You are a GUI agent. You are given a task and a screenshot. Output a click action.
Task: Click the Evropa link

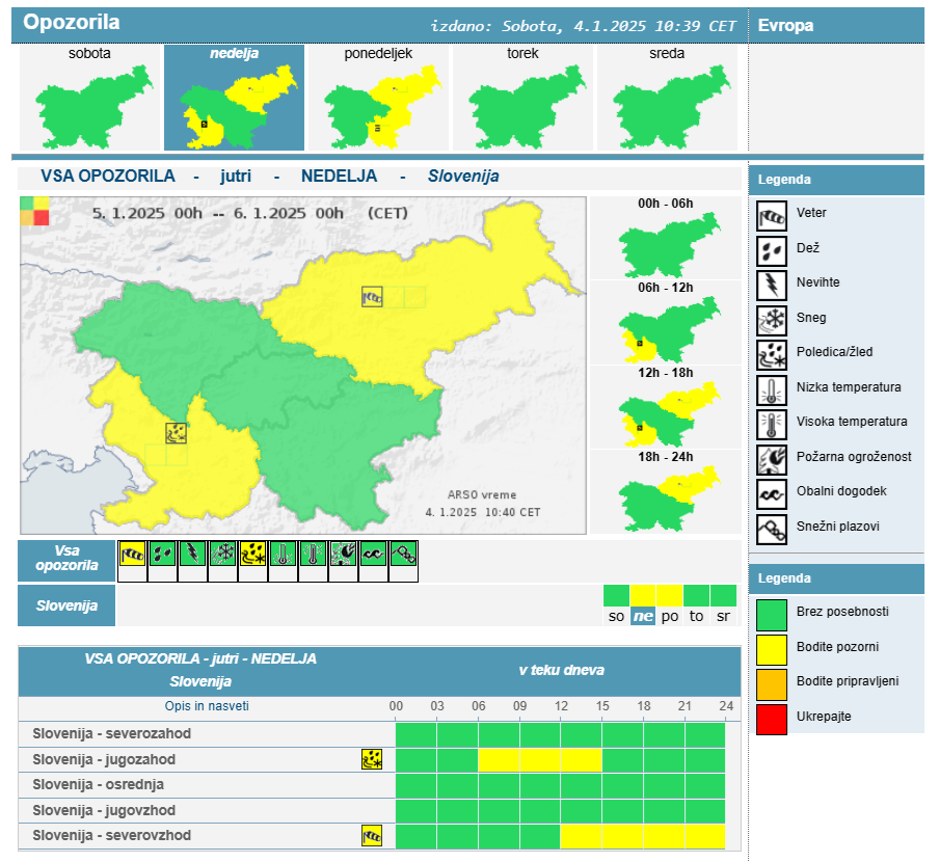tap(786, 25)
